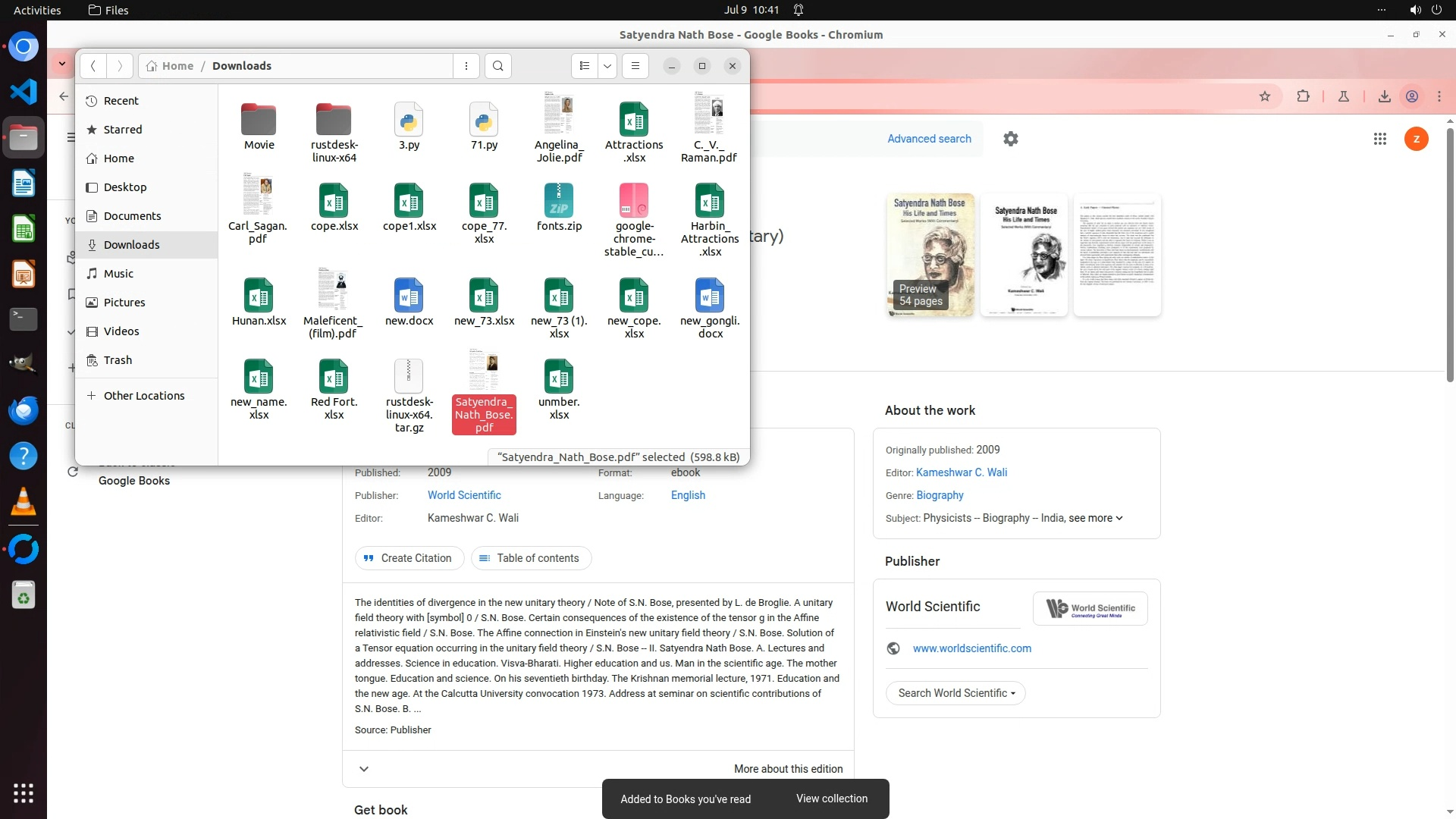Open Chromium downloads icon in toolbar
The width and height of the screenshot is (1456, 819).
[x=1385, y=96]
